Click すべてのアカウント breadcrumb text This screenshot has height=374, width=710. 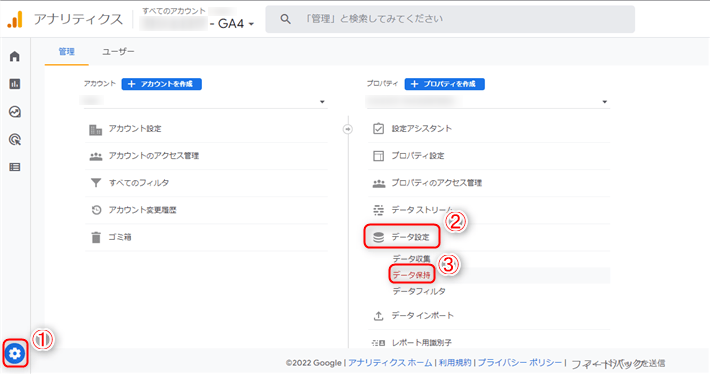[x=174, y=10]
